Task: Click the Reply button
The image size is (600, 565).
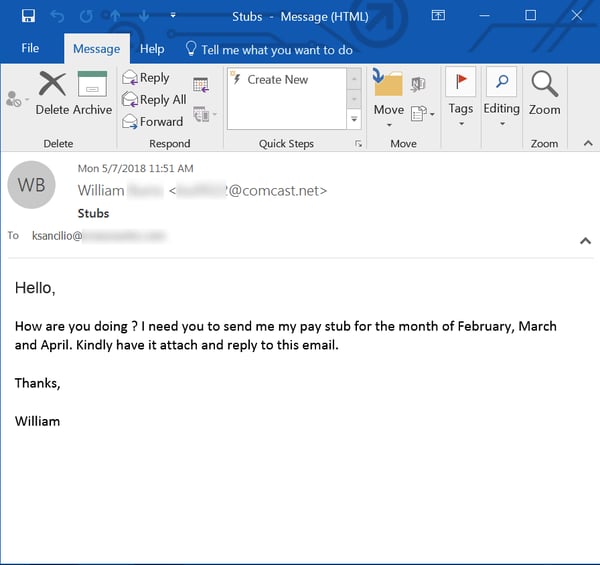Action: tap(146, 78)
